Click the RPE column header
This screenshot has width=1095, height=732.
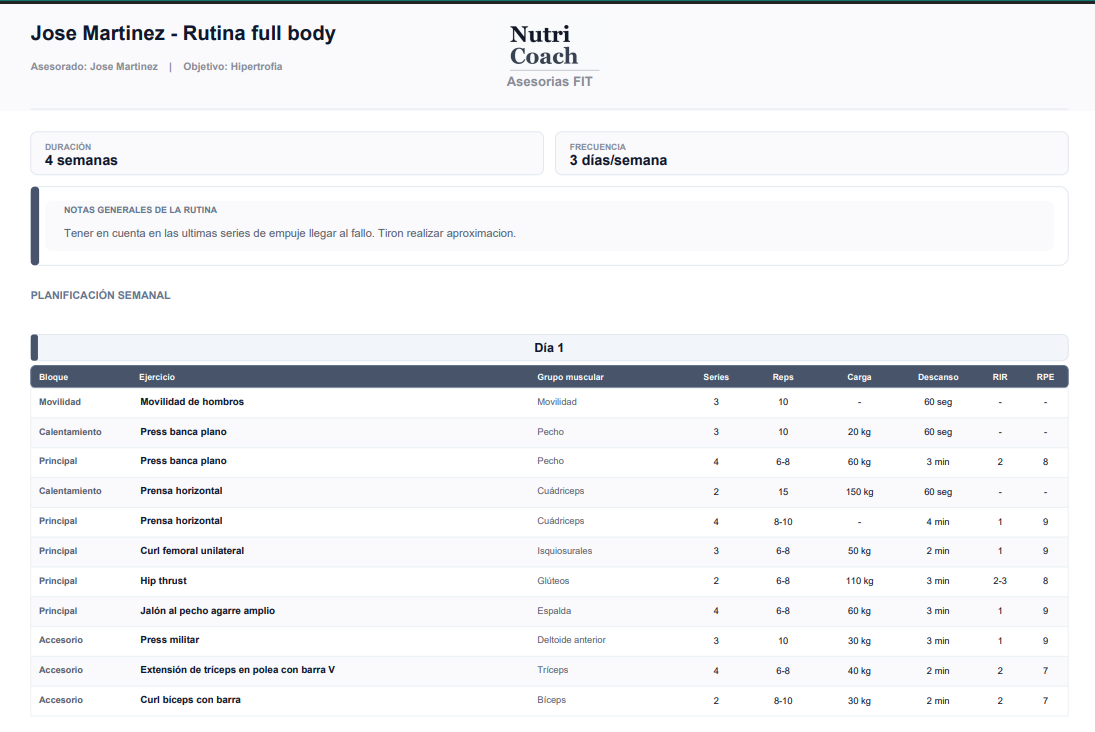pyautogui.click(x=1045, y=377)
